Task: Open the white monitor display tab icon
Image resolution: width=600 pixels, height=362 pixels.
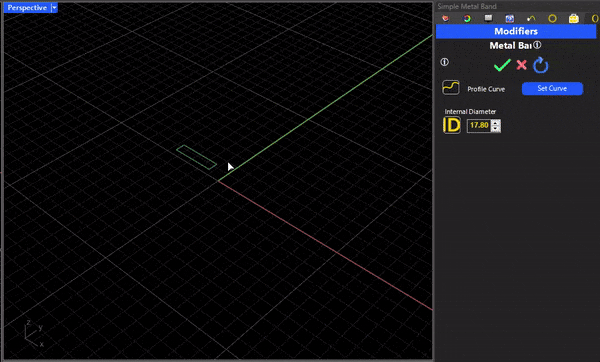Action: click(488, 18)
